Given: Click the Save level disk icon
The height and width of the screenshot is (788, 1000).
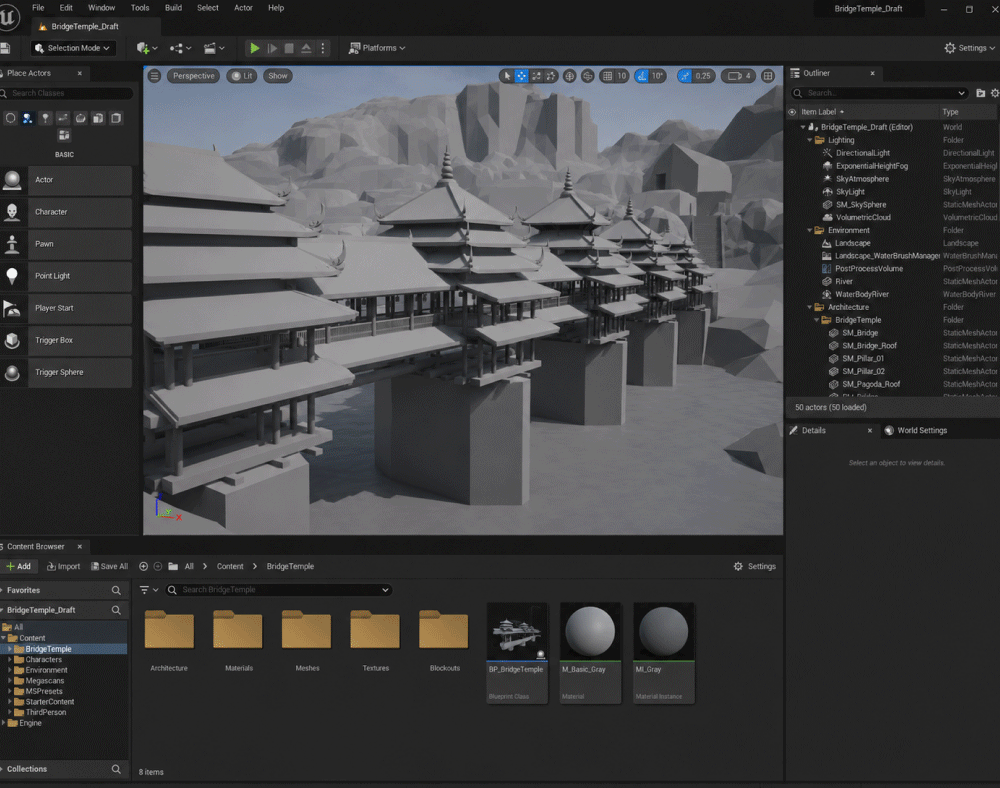Looking at the screenshot, I should click(x=6, y=48).
